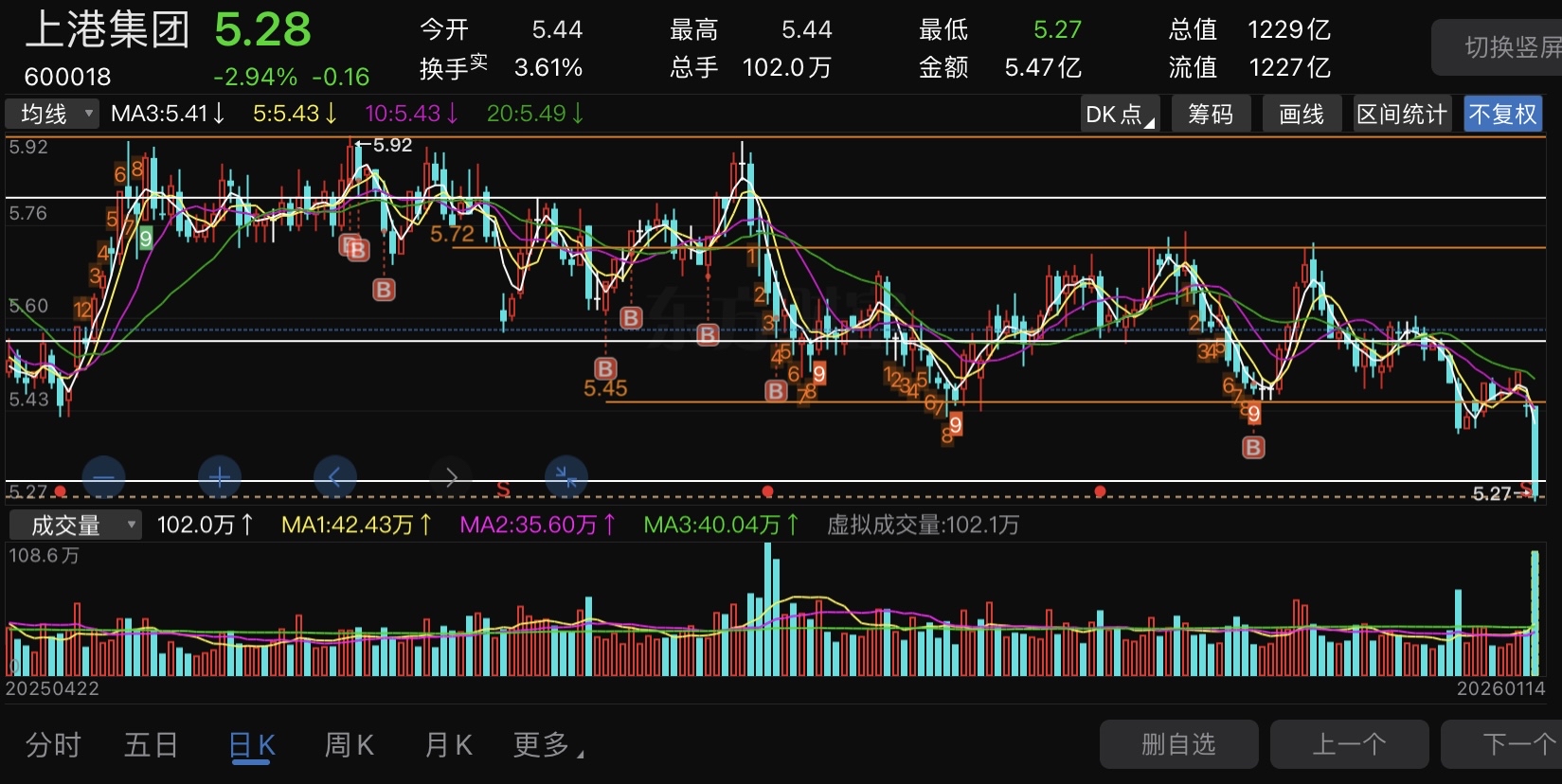Expand the DK点 options
The image size is (1562, 784).
click(1120, 114)
